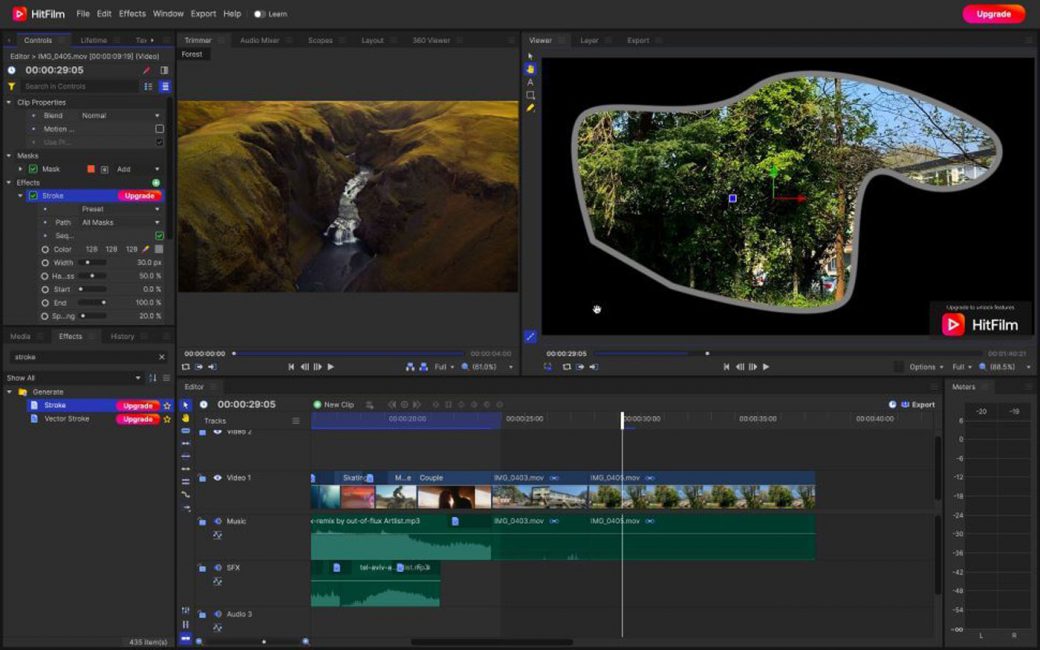Choose the Hand pan tool in the Viewer sidebar

click(530, 68)
